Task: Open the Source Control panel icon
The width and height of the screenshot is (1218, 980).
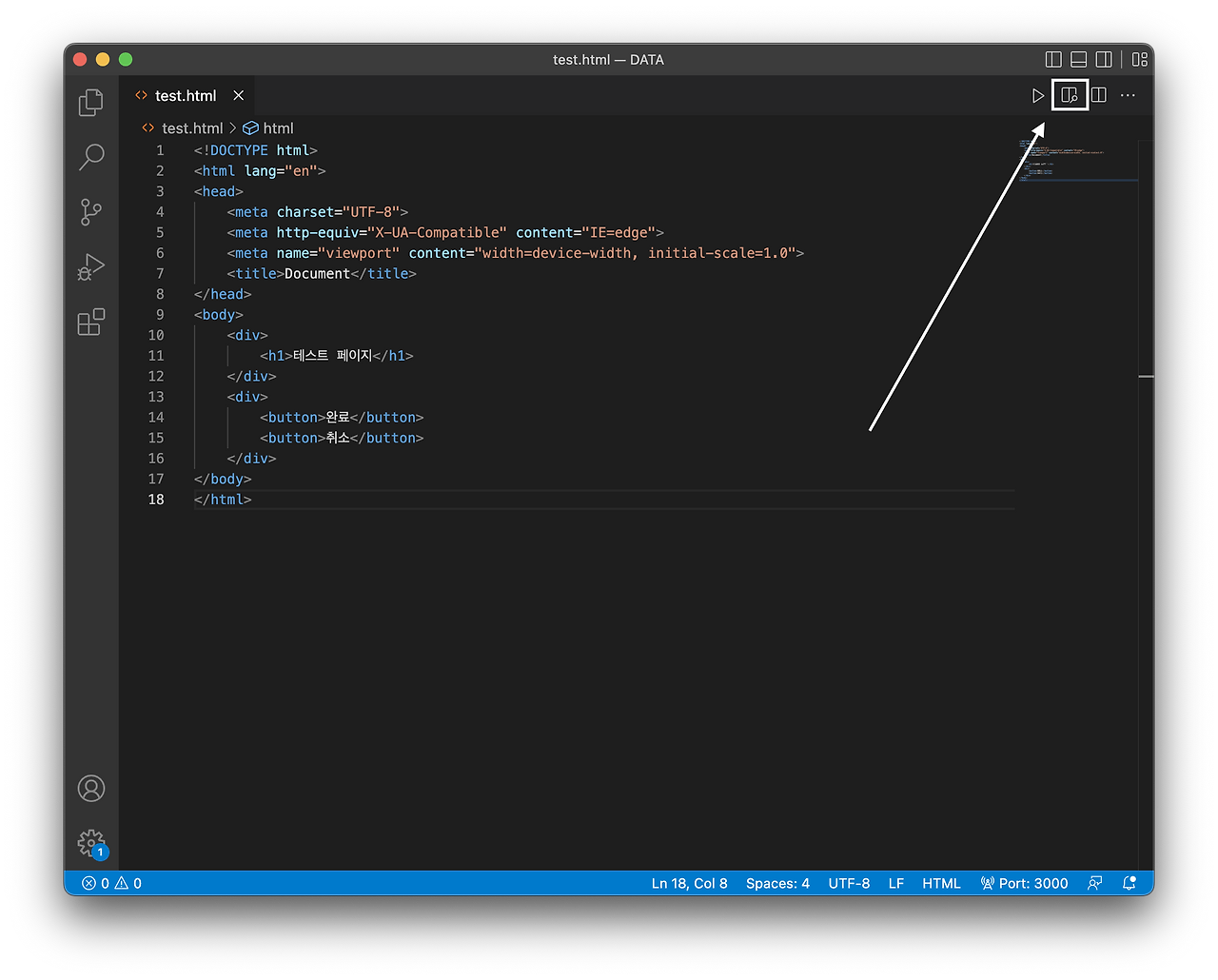Action: point(90,212)
